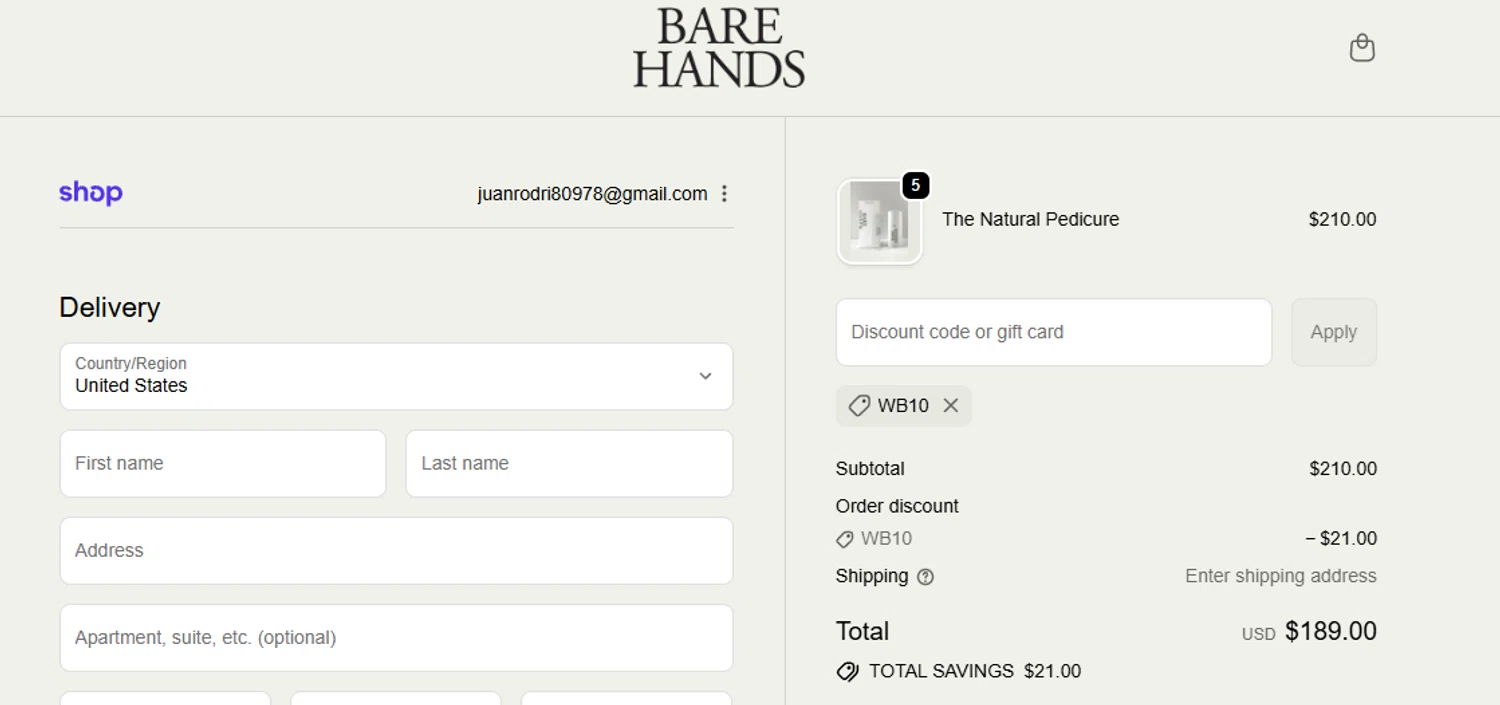Click the TOTAL SAVINGS $21.00 text
The height and width of the screenshot is (705, 1500).
click(x=975, y=671)
